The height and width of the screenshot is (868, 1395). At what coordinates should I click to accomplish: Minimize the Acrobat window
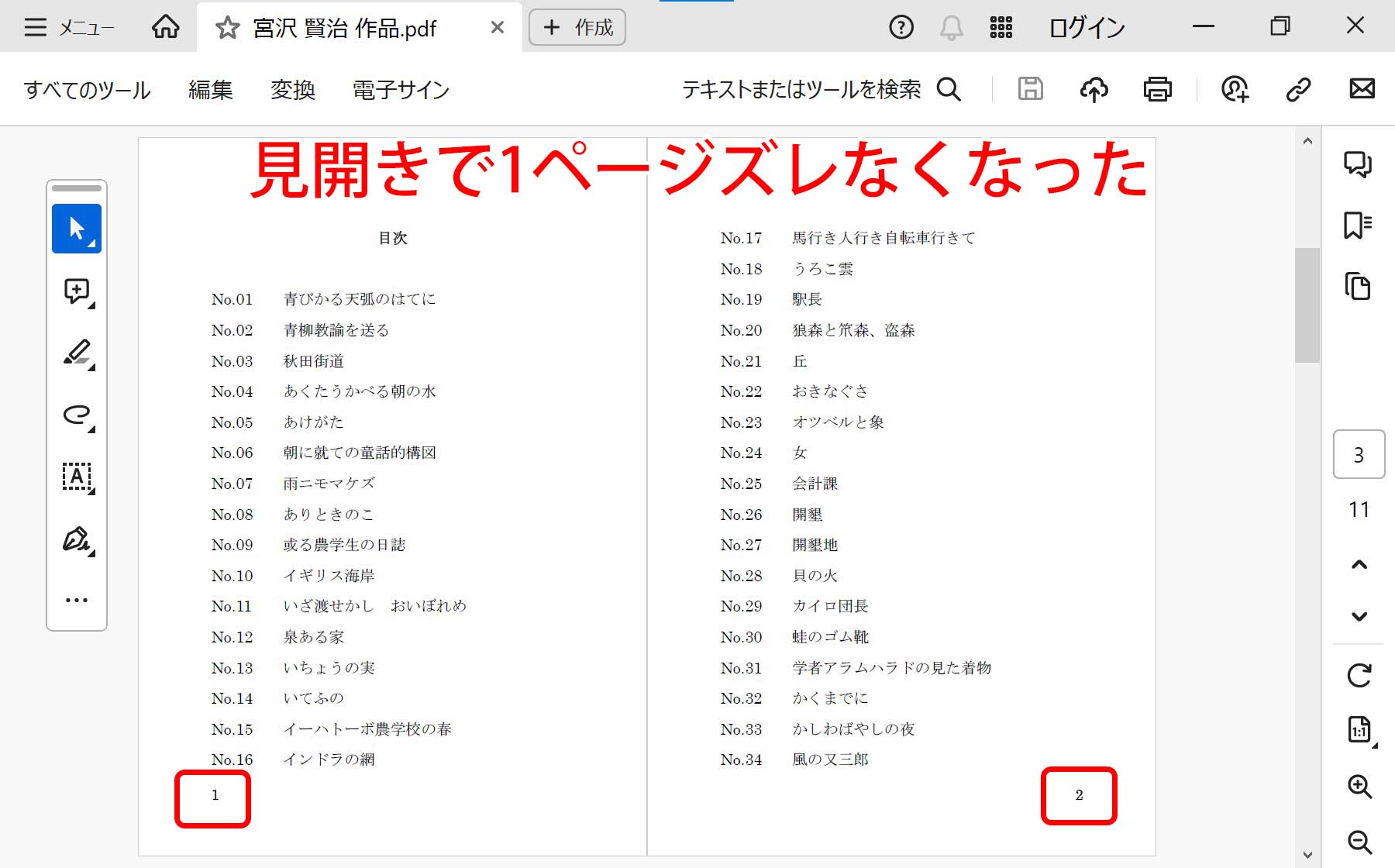1203,26
